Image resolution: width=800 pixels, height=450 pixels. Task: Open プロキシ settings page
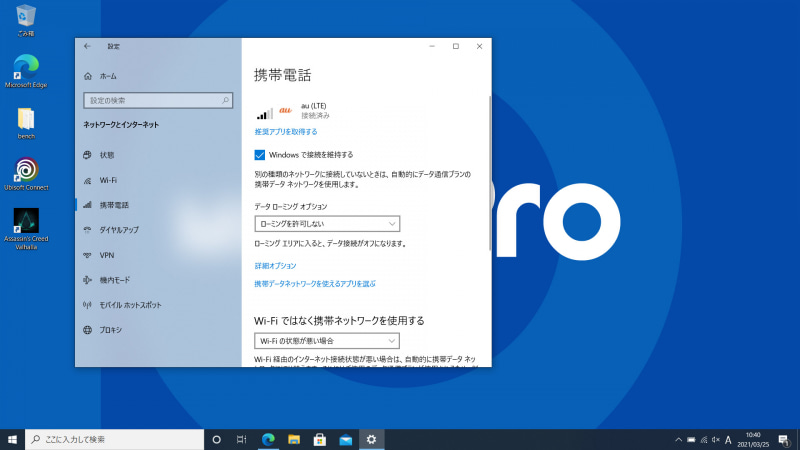[x=158, y=330]
